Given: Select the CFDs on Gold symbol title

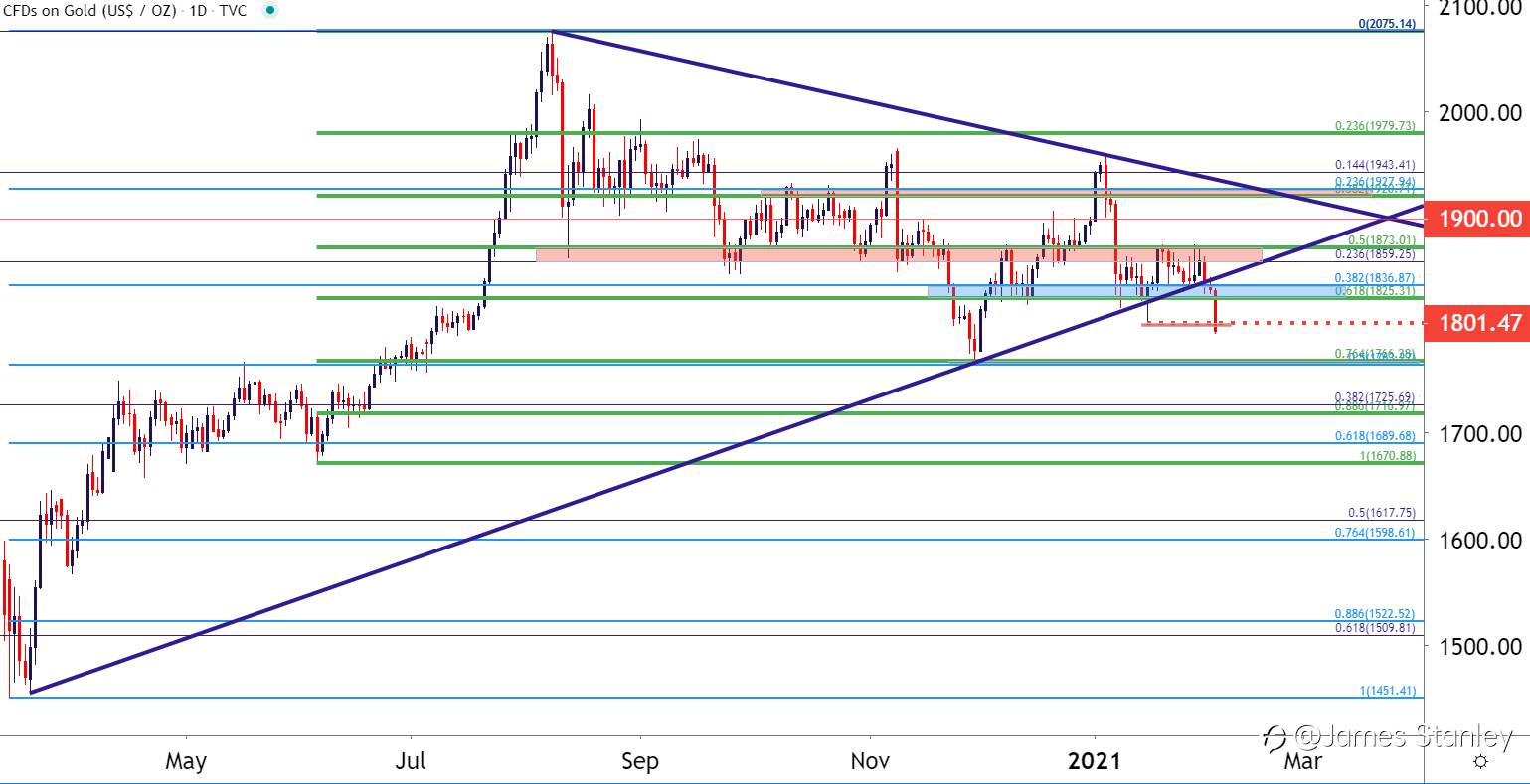Looking at the screenshot, I should pos(89,10).
